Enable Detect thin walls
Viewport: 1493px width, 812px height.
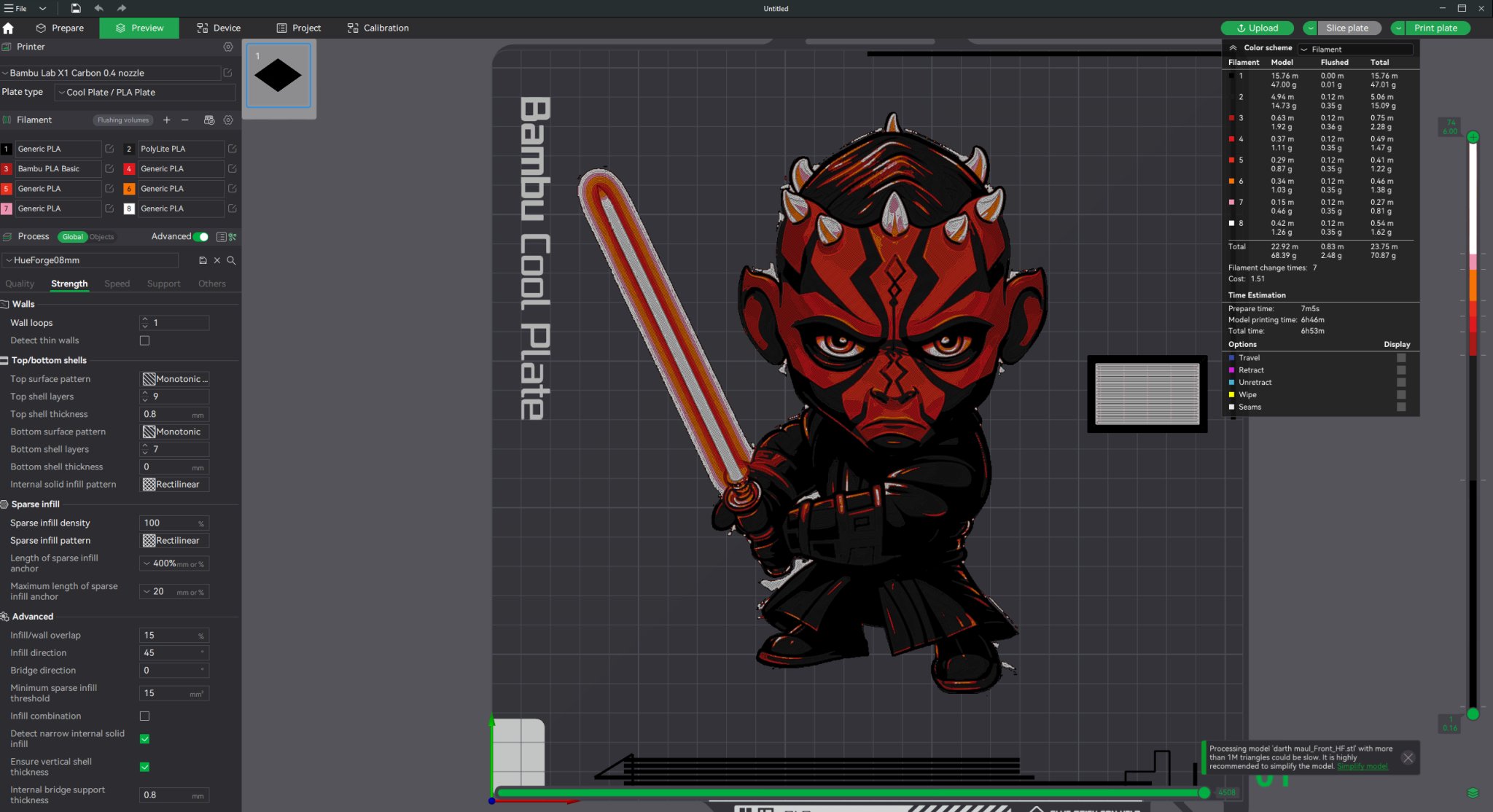[146, 340]
